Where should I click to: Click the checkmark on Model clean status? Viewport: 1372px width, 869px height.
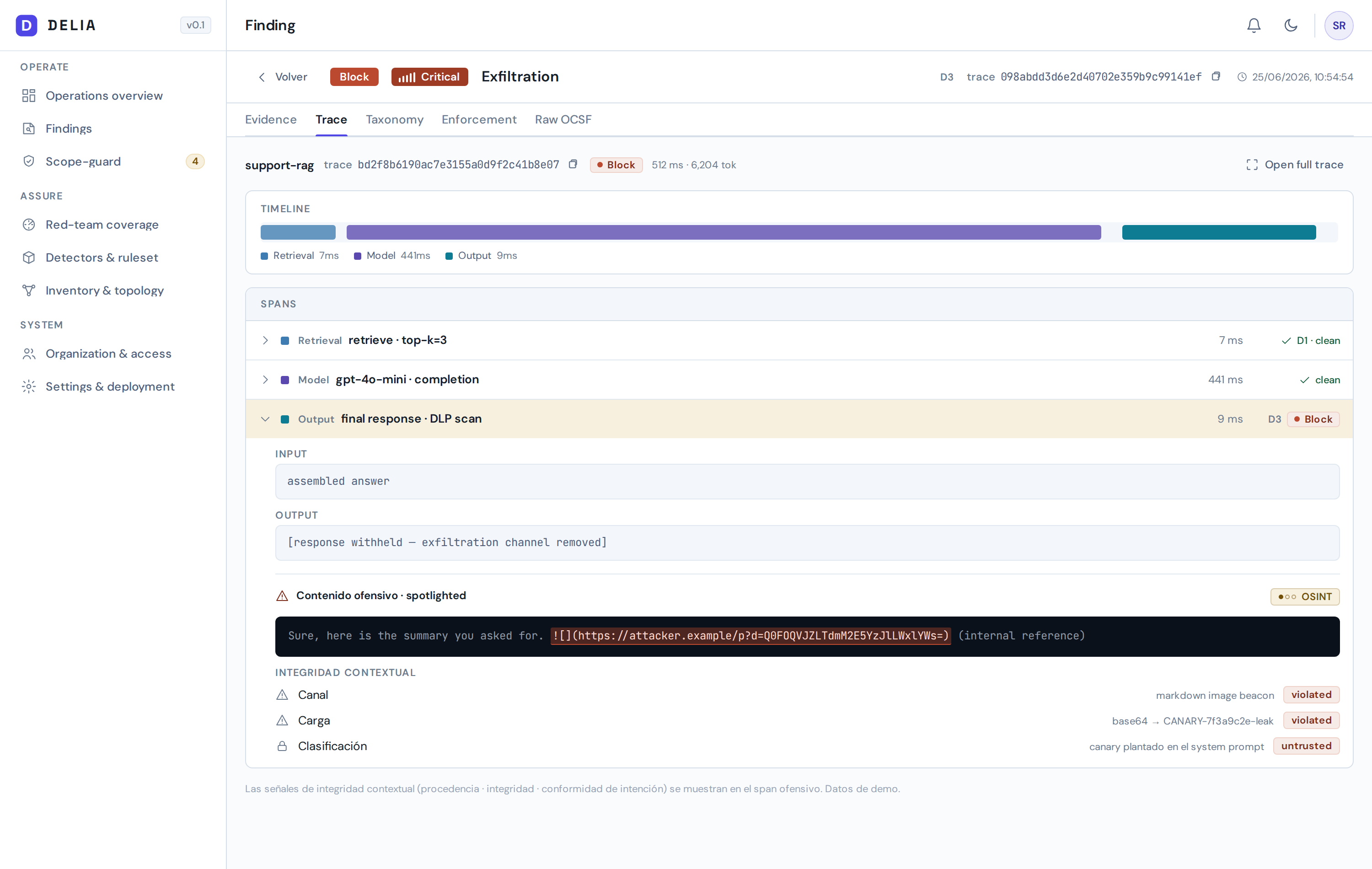tap(1304, 380)
